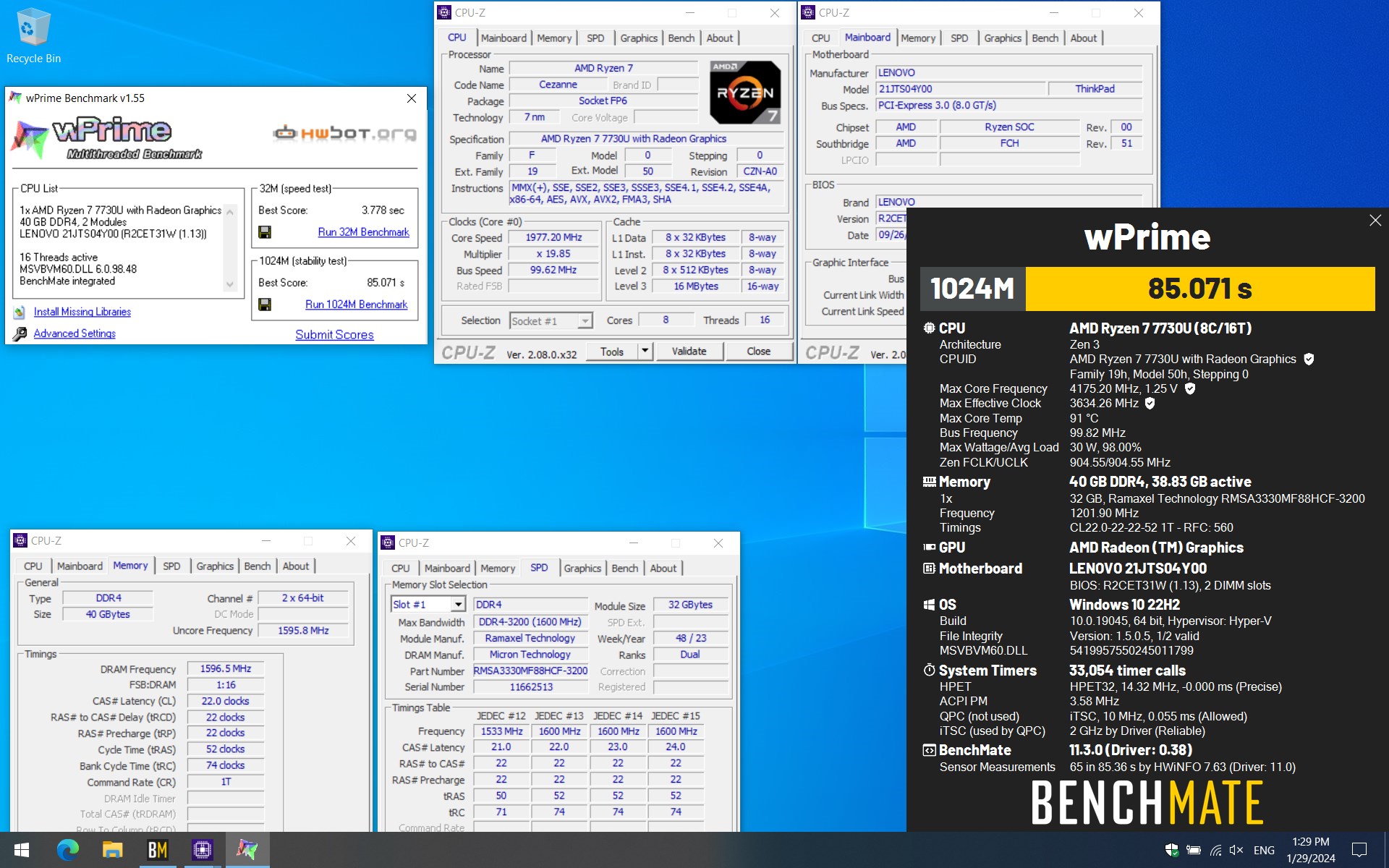Click the network tray icon
The image size is (1389, 868).
(1215, 850)
